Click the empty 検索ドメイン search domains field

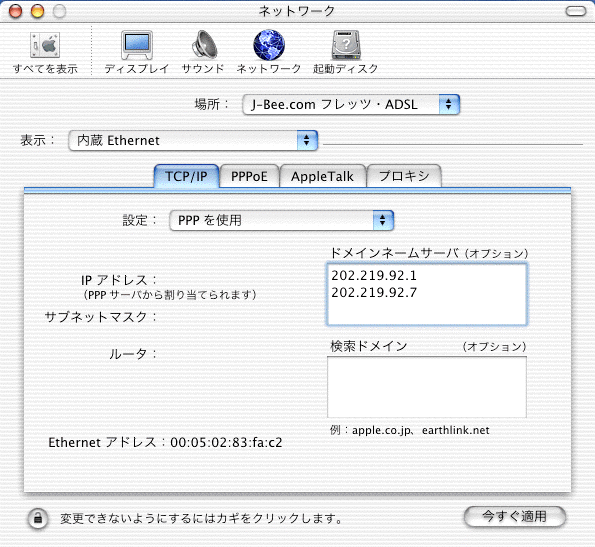click(427, 387)
